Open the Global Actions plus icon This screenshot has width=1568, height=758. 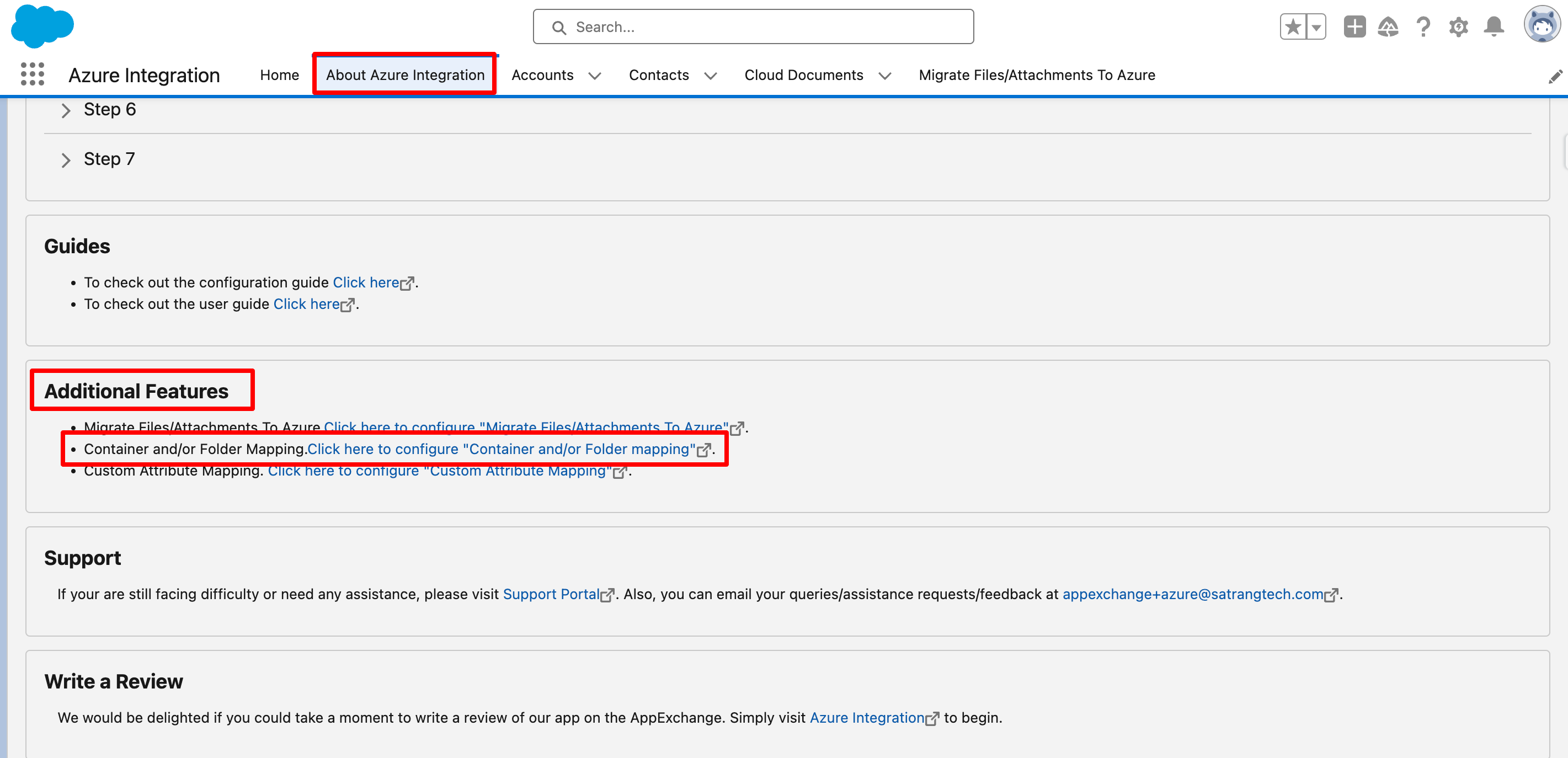pos(1354,27)
